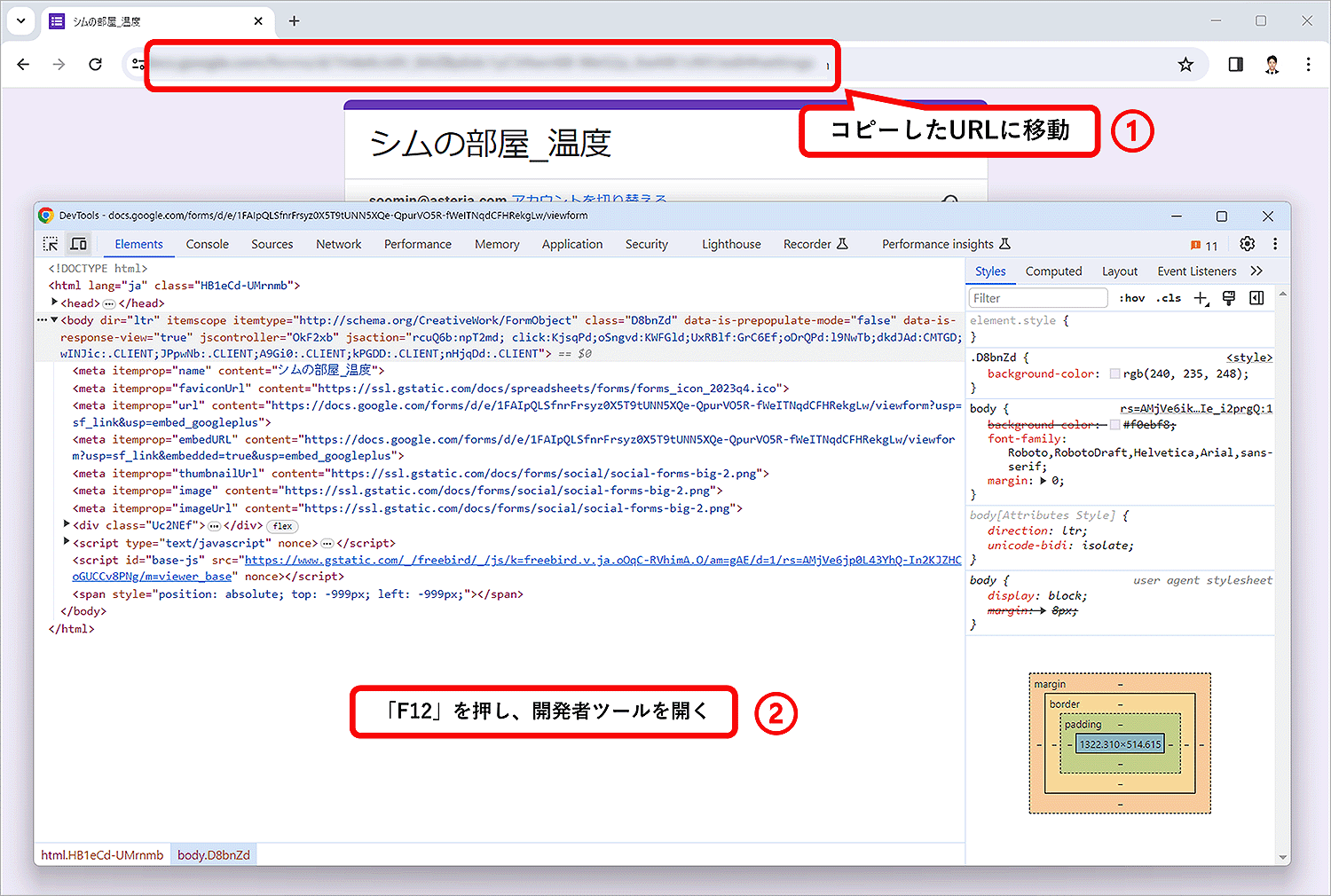
Task: Open the Performance insights panel tab
Action: 946,244
